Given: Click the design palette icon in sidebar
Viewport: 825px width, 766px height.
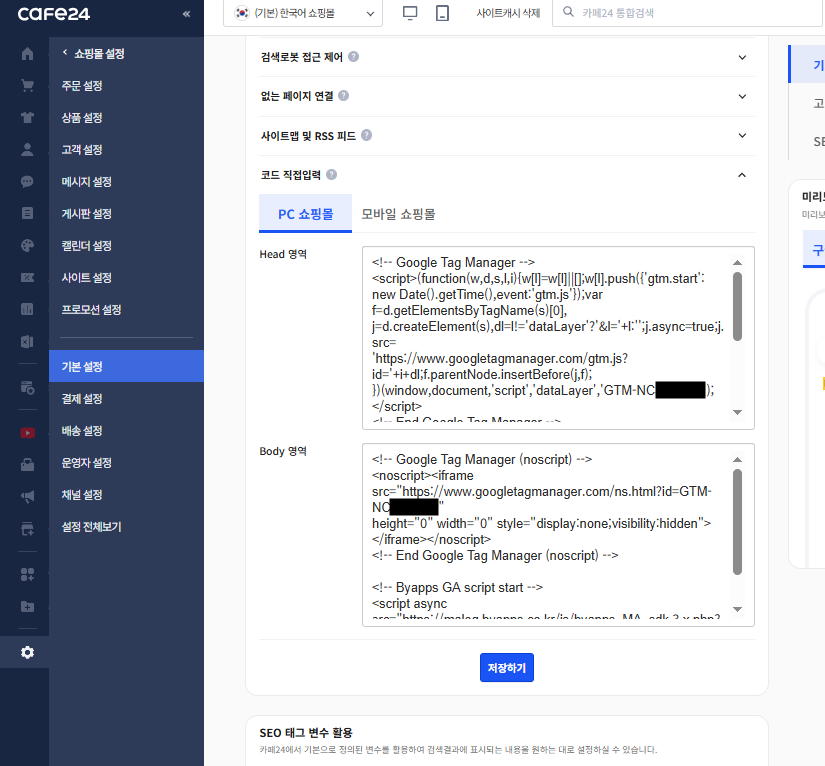Looking at the screenshot, I should click(x=25, y=245).
